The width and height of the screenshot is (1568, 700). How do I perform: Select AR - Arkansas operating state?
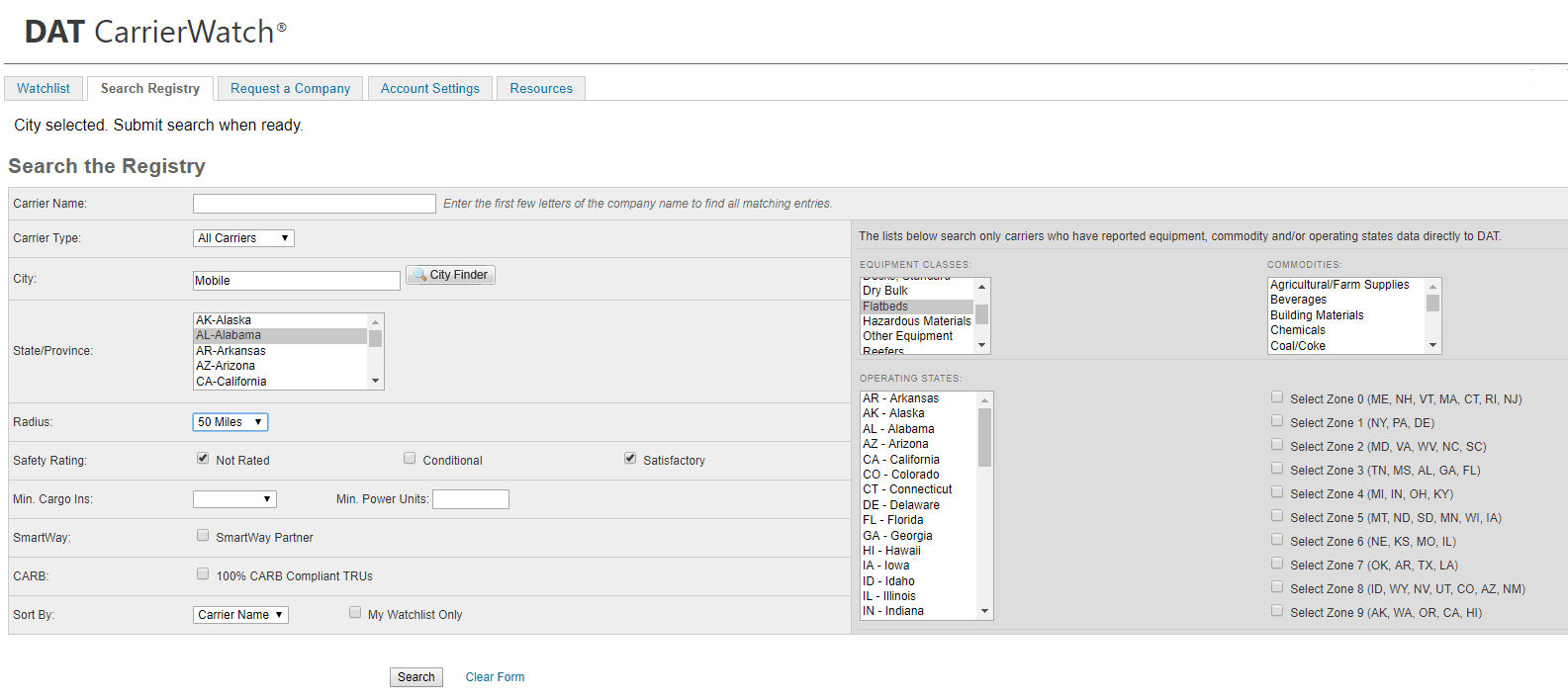coord(919,398)
